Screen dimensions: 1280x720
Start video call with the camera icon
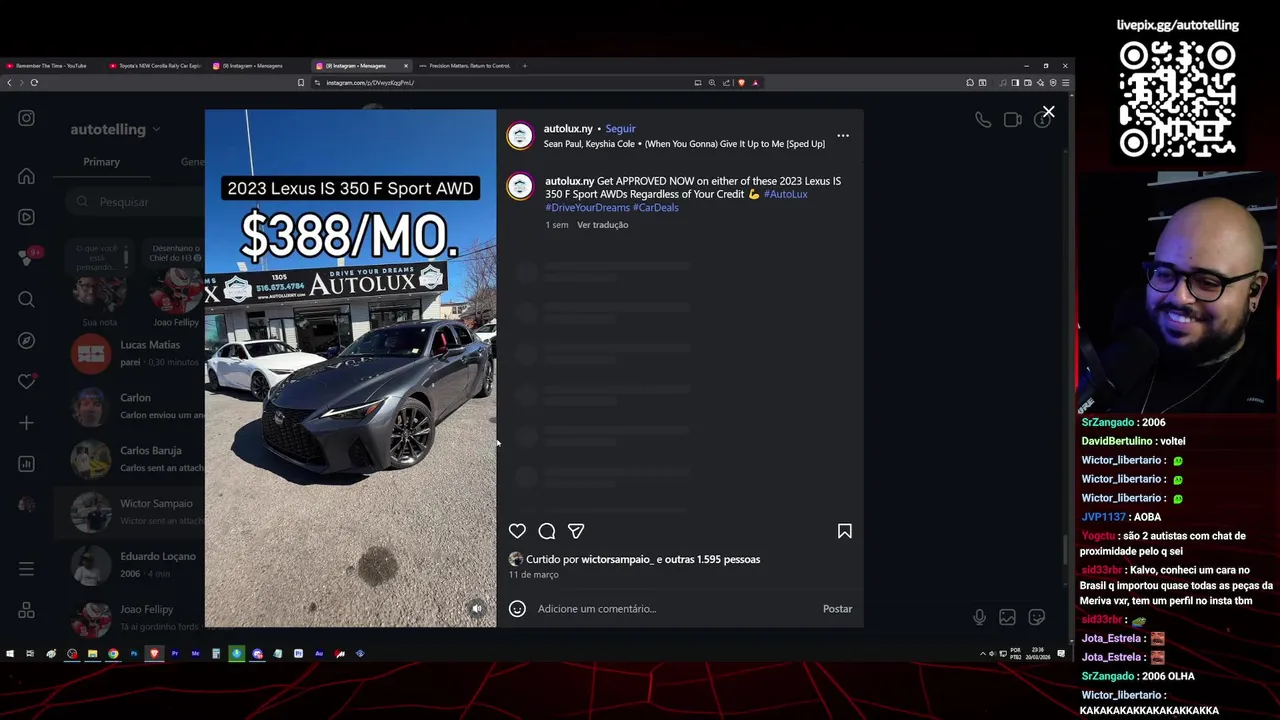[x=1012, y=120]
